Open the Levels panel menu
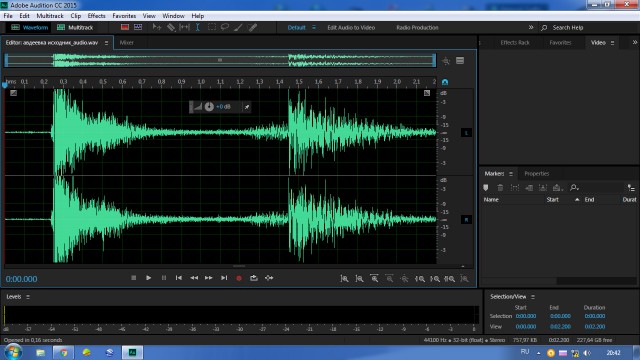Image resolution: width=640 pixels, height=360 pixels. click(28, 297)
